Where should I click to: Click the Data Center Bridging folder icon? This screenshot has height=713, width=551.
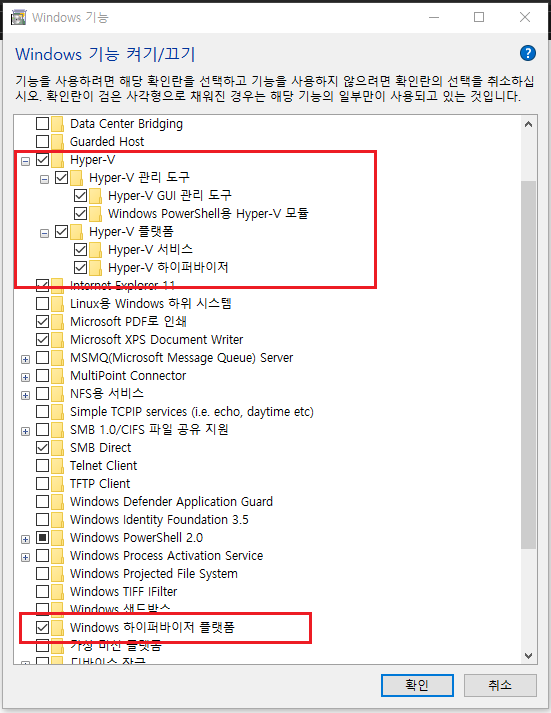[x=57, y=124]
